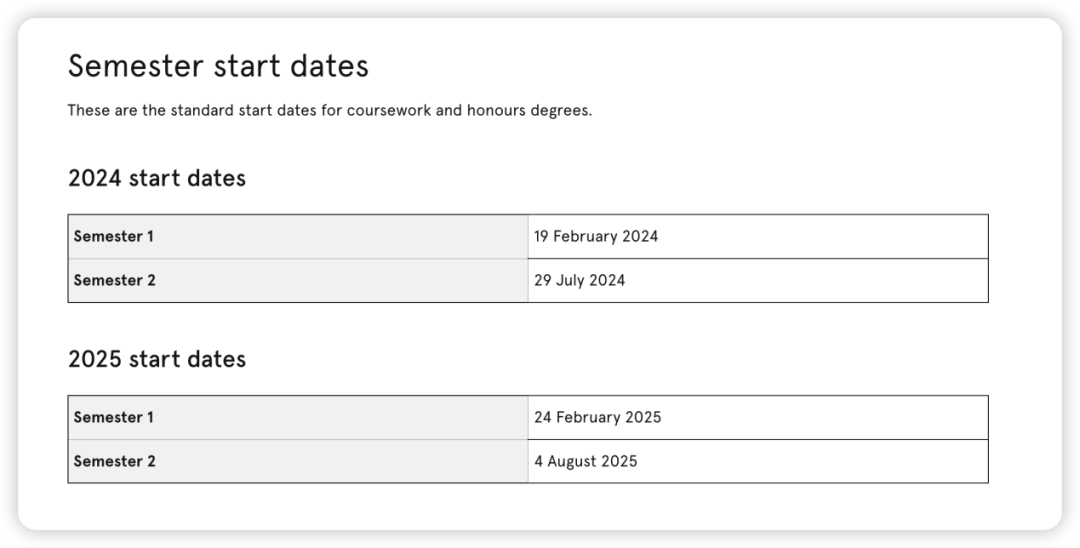Click the word 'honours' in the description

496,110
